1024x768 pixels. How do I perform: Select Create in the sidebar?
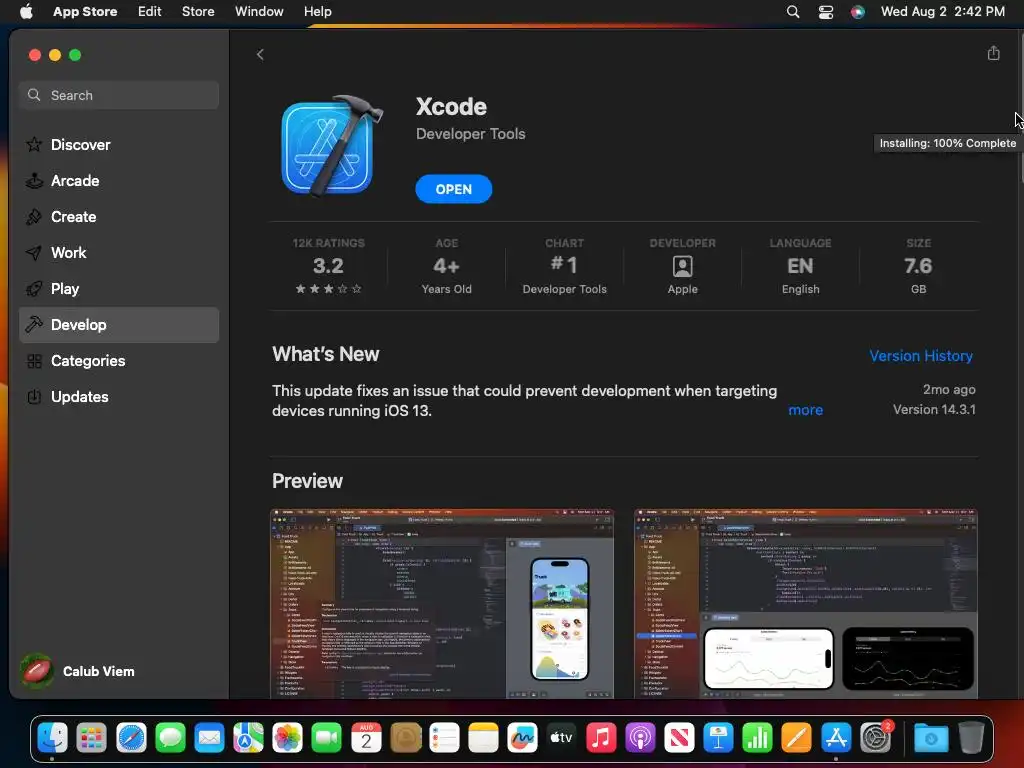pos(119,216)
